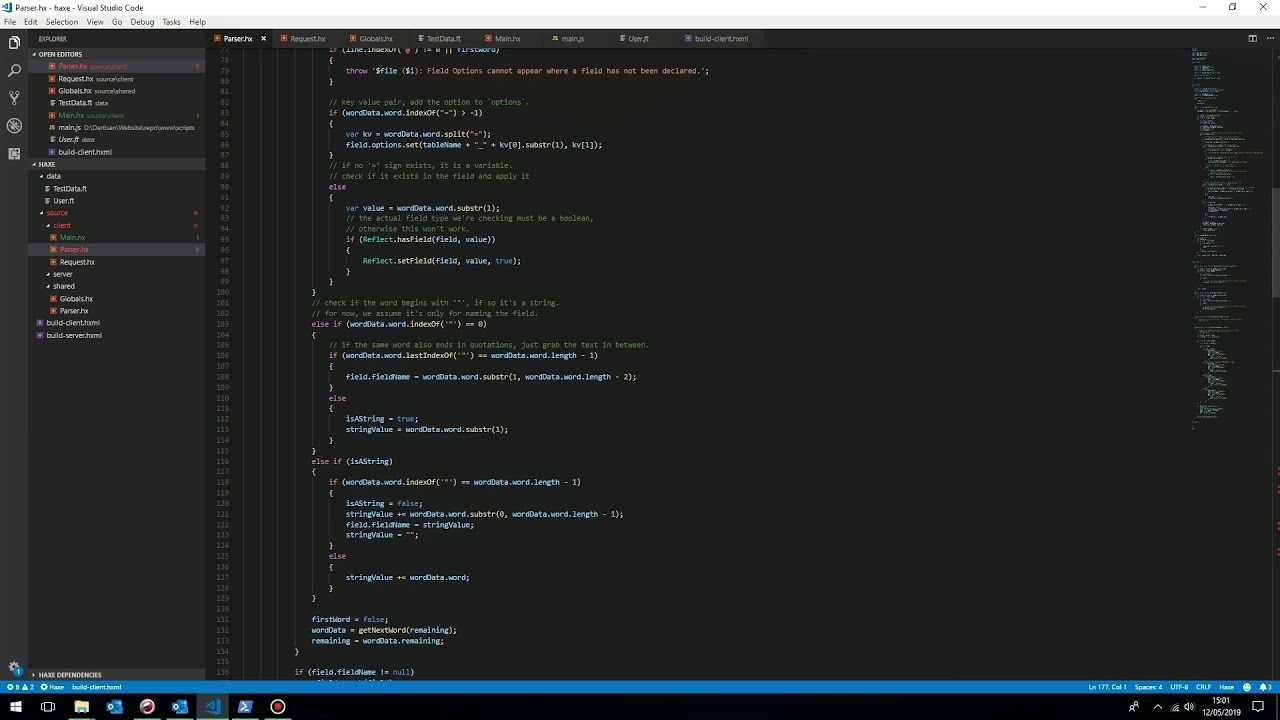
Task: Switch to the Request.hx tab
Action: [x=307, y=39]
